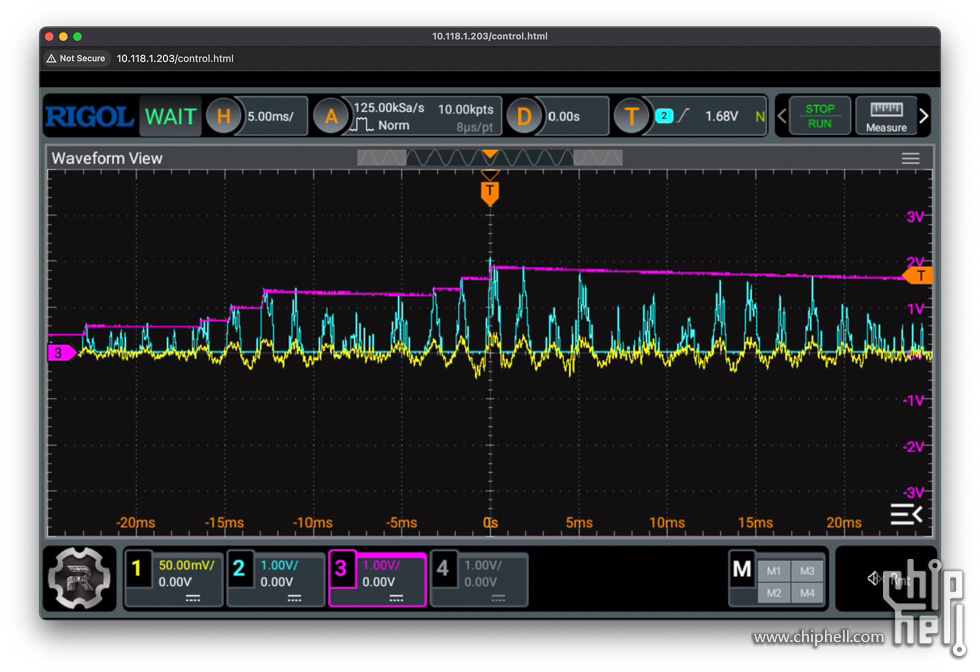
Task: Open the Trigger (T) settings icon
Action: [x=632, y=116]
